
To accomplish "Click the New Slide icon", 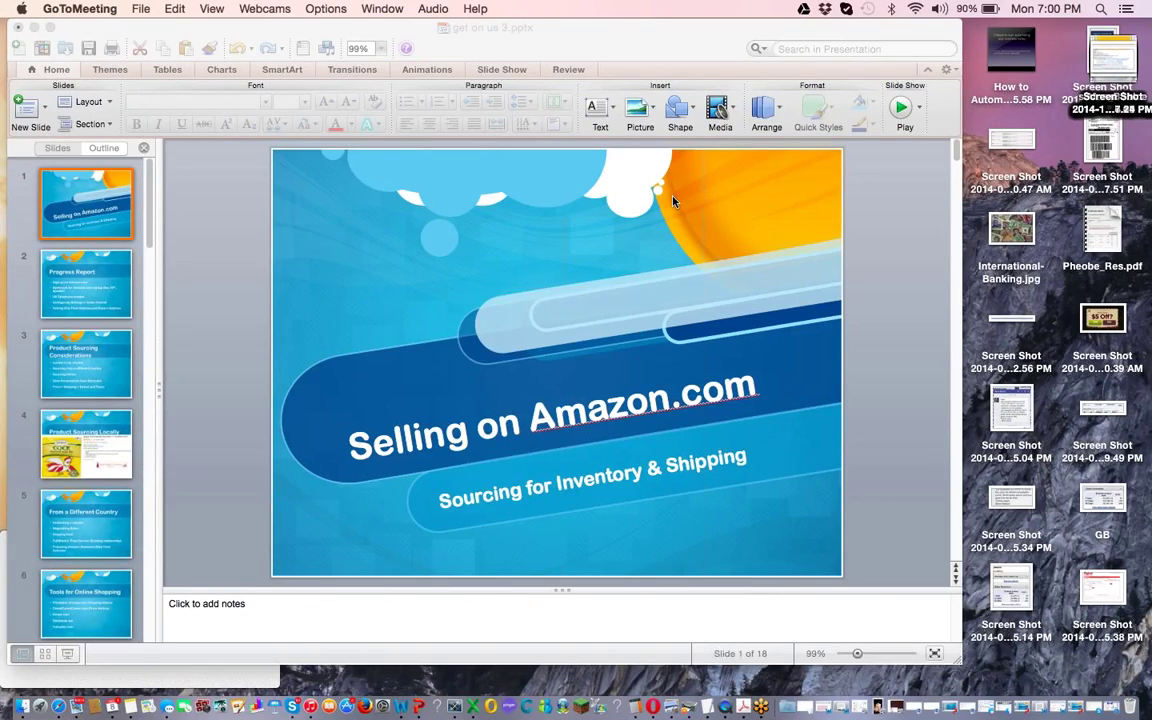I will 26,108.
